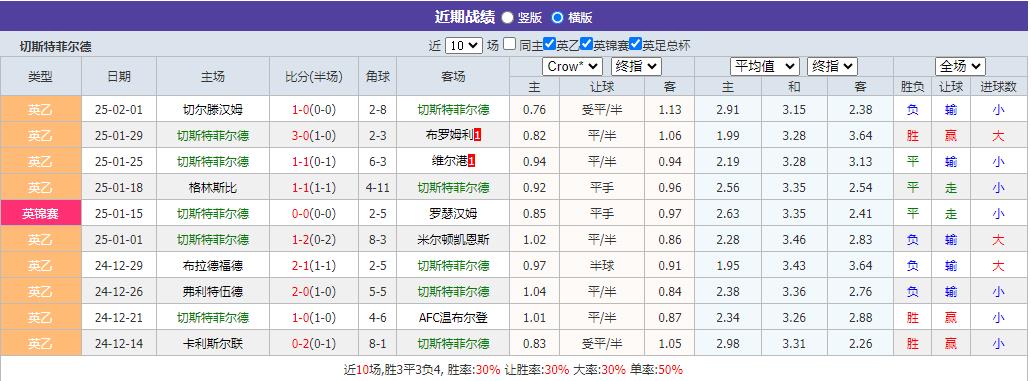1031x381 pixels.
Task: Click corner count 4-11 on 25-01-18
Action: coord(377,188)
